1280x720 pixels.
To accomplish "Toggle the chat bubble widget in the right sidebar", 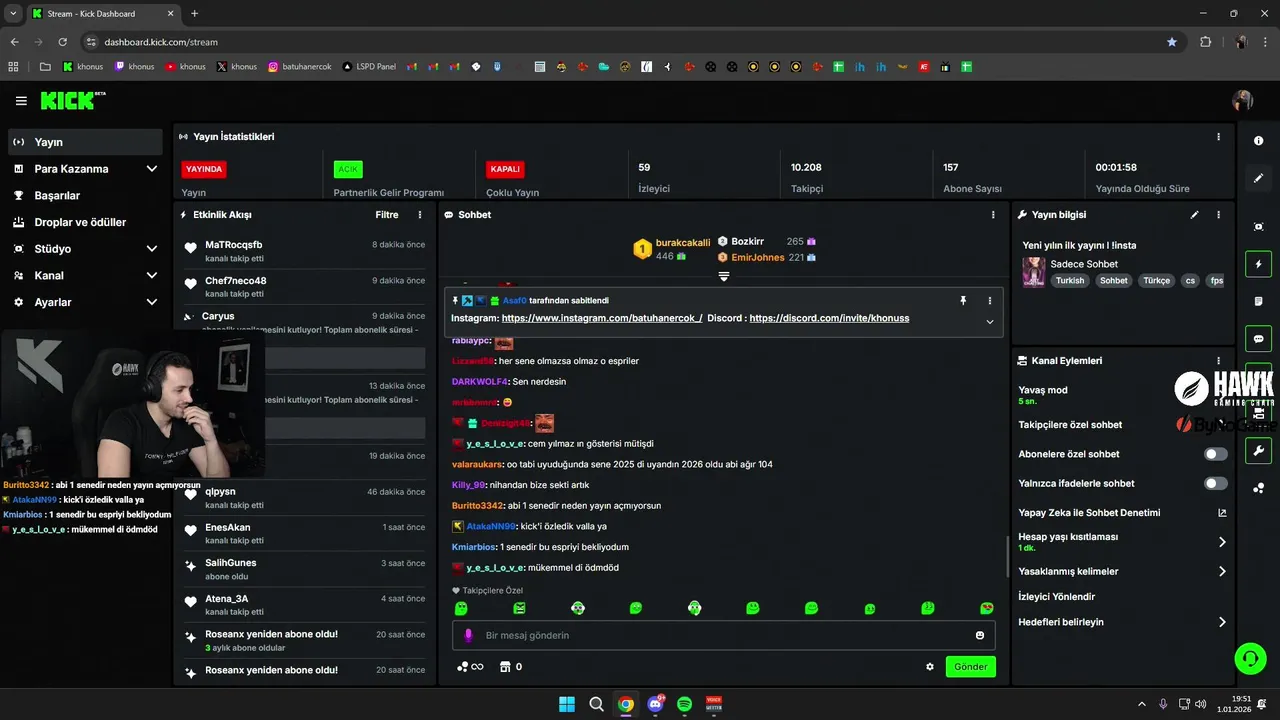I will pyautogui.click(x=1259, y=338).
